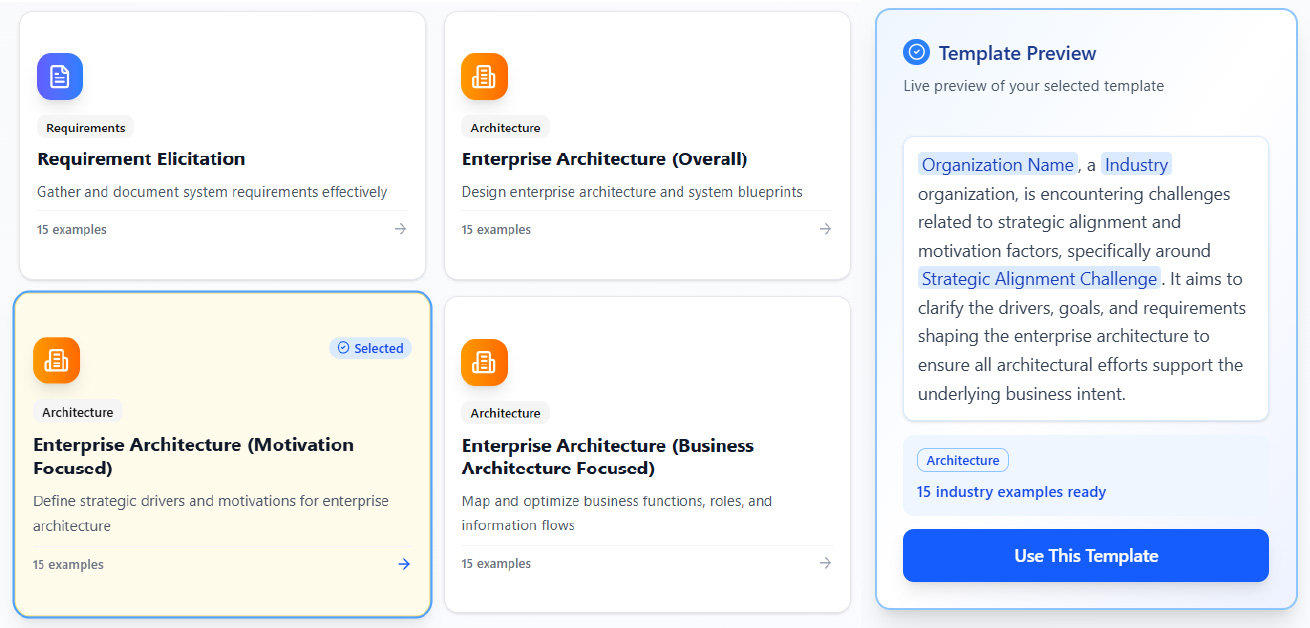Choose the Enterprise Architecture (Overall) title
This screenshot has height=628, width=1310.
(604, 159)
